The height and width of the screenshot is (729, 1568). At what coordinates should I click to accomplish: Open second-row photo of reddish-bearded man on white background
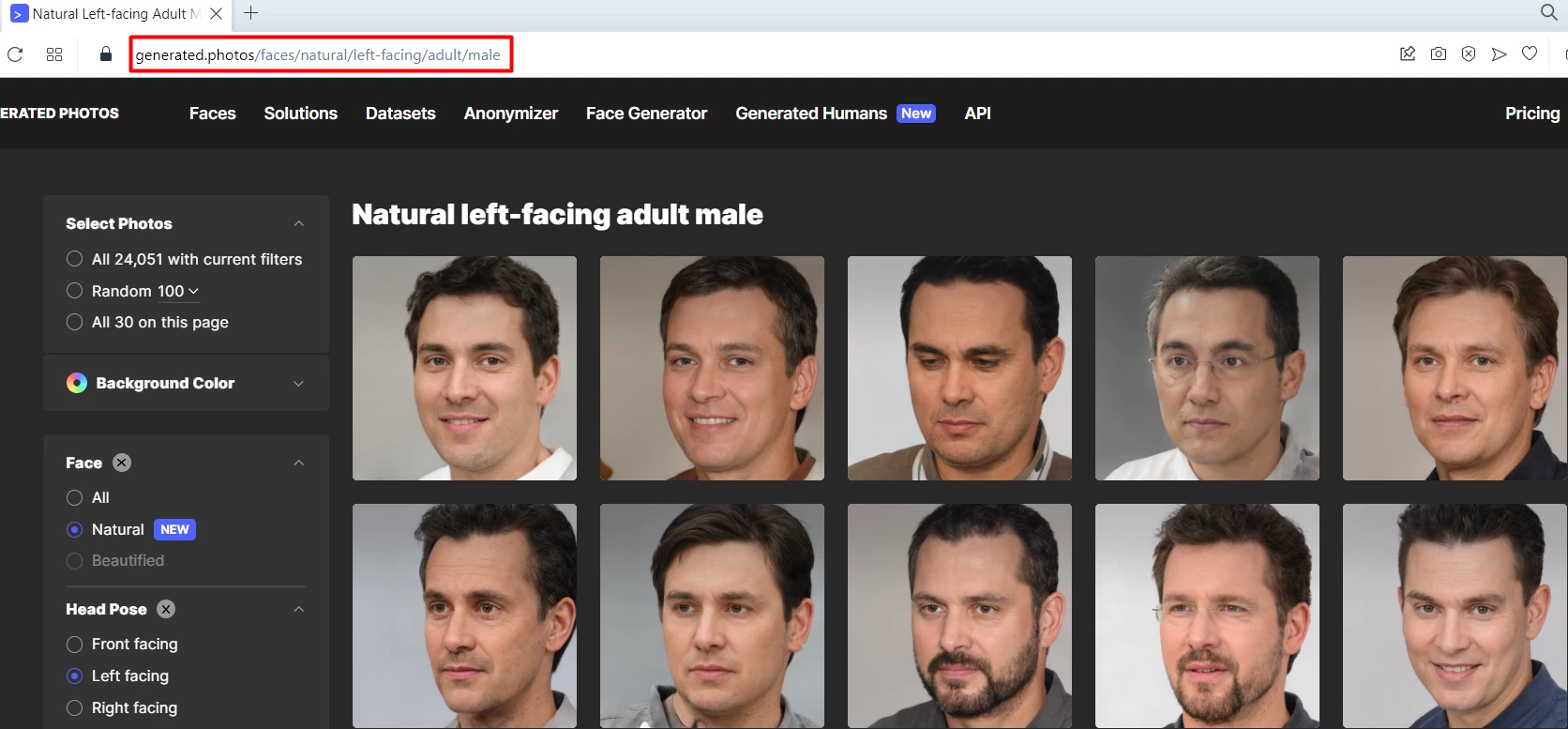coord(1207,615)
